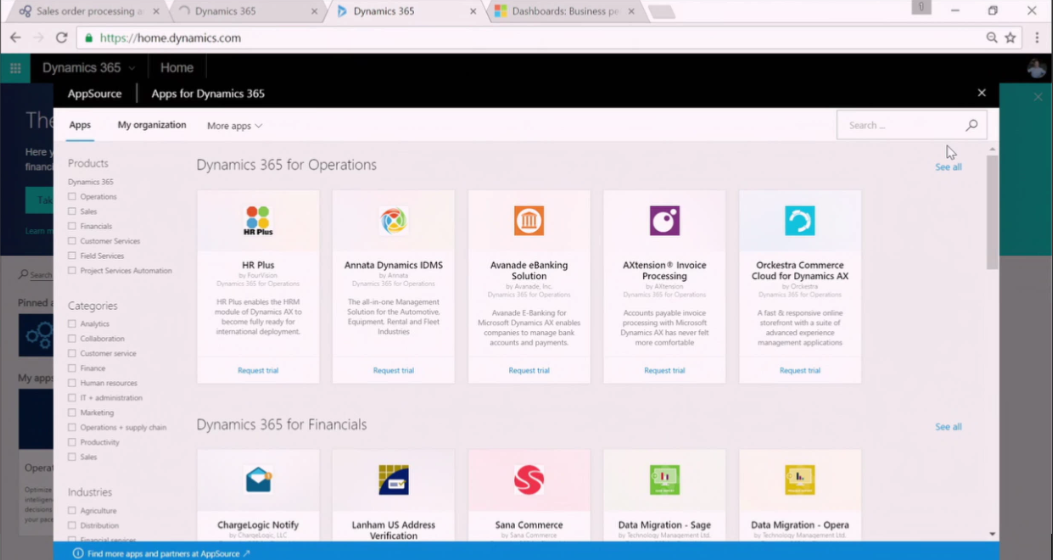Screen dimensions: 1053x560
Task: Check the Project Services Automation filter
Action: coord(72,271)
